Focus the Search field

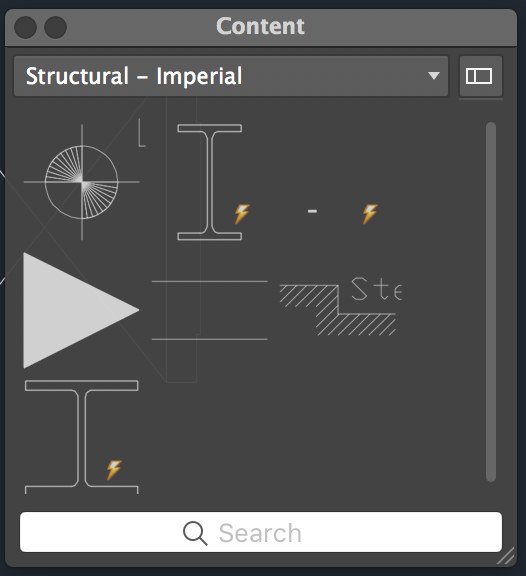[261, 532]
